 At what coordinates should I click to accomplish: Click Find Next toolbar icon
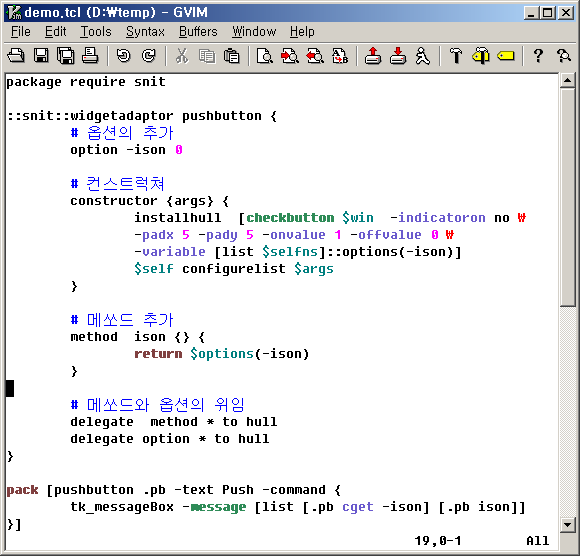coord(290,56)
